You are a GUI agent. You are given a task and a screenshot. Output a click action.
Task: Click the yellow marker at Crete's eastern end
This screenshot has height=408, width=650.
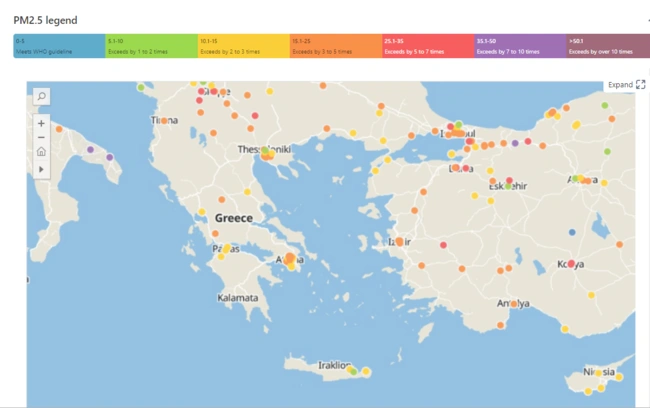tap(366, 371)
